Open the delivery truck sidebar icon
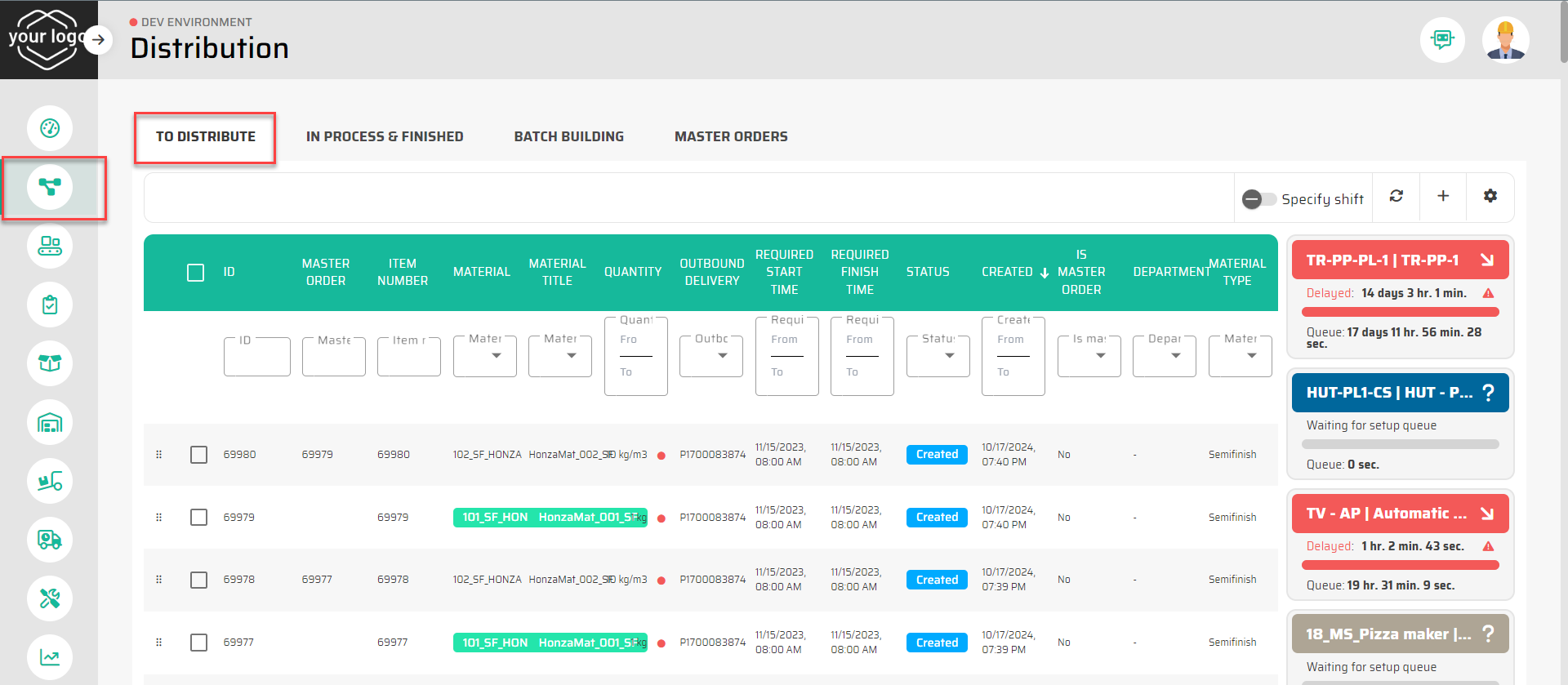1568x685 pixels. (50, 540)
